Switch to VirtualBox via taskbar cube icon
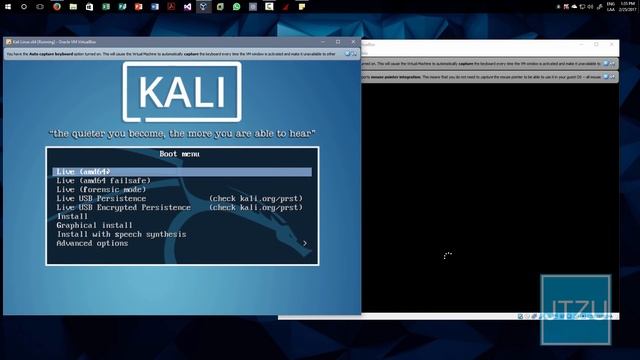 tap(203, 7)
